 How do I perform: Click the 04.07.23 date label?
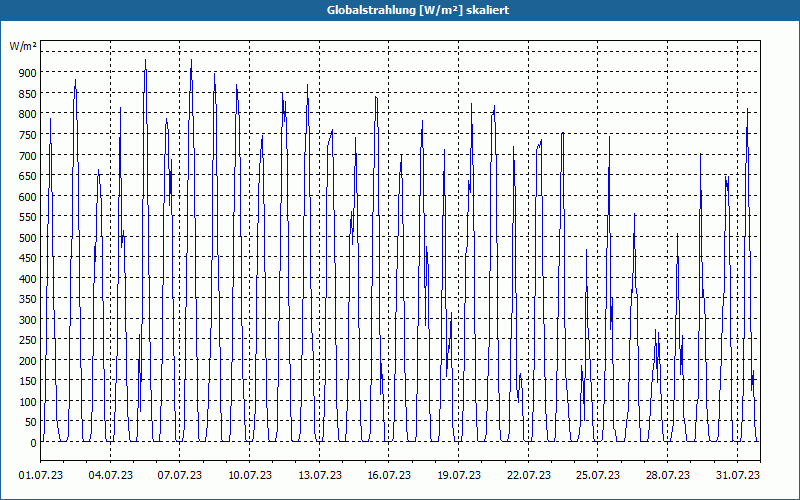(x=110, y=475)
